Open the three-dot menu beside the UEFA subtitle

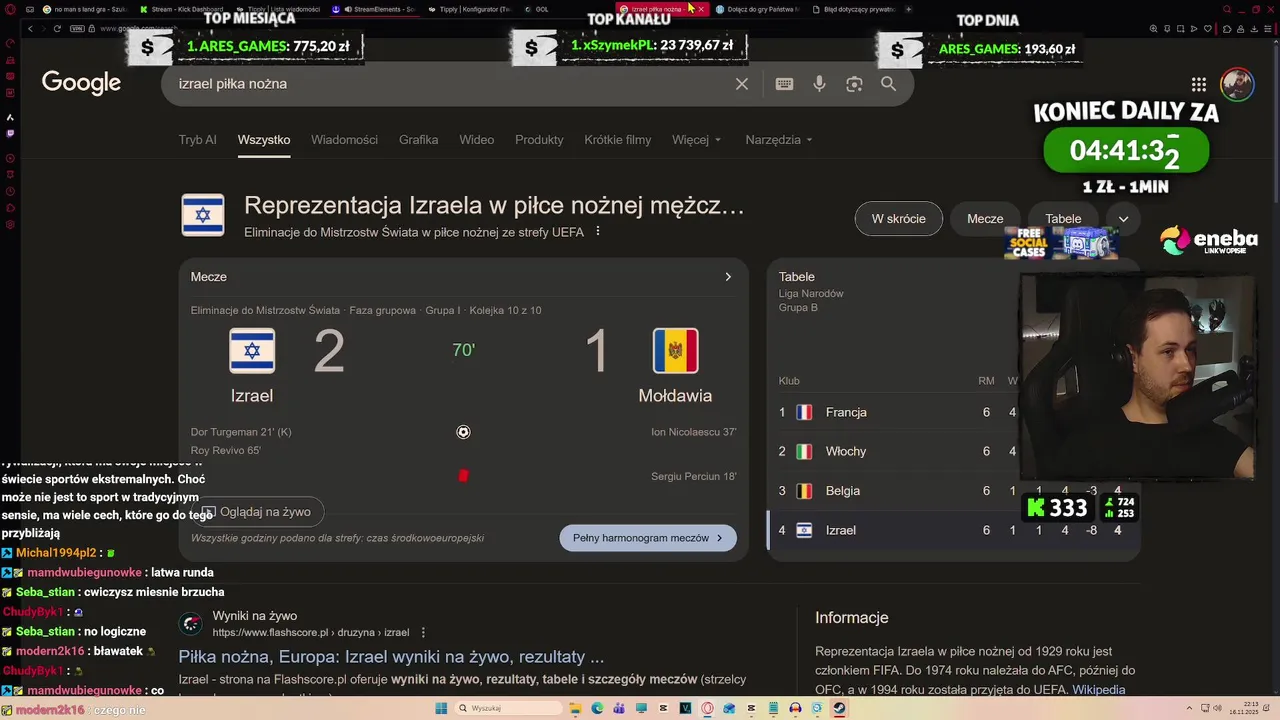[598, 232]
